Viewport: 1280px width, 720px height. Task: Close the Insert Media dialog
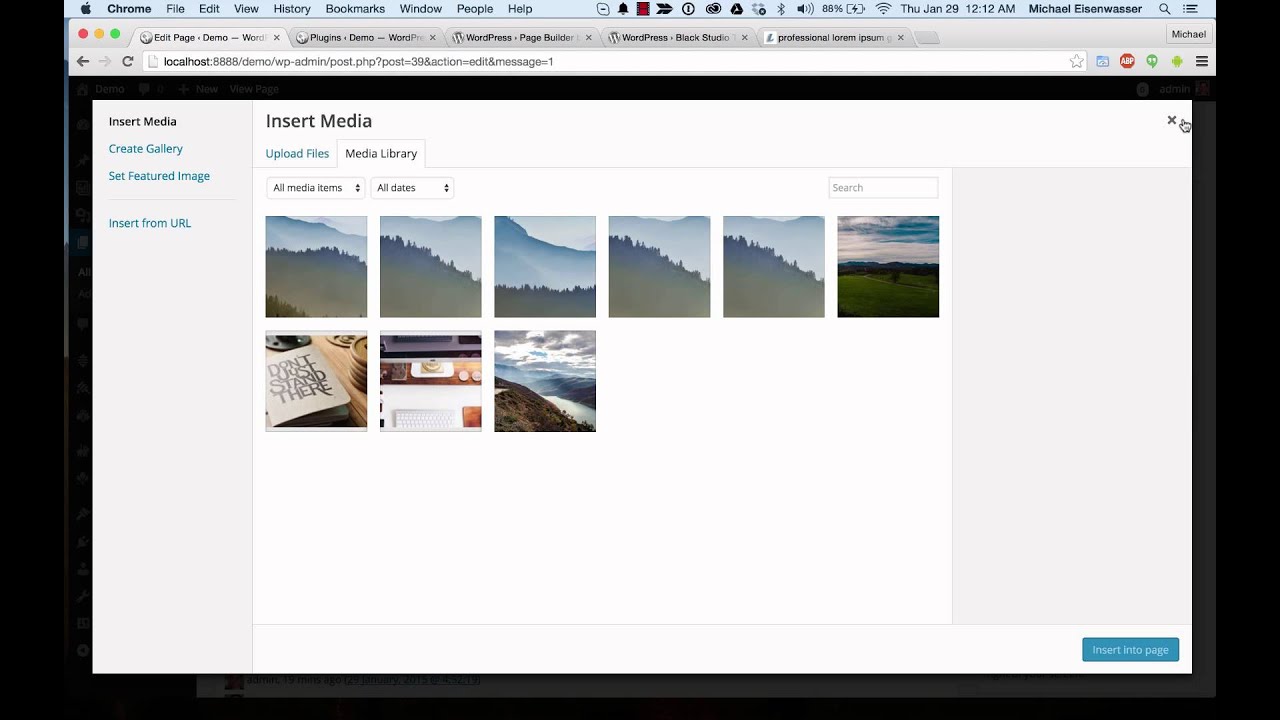coord(1172,120)
